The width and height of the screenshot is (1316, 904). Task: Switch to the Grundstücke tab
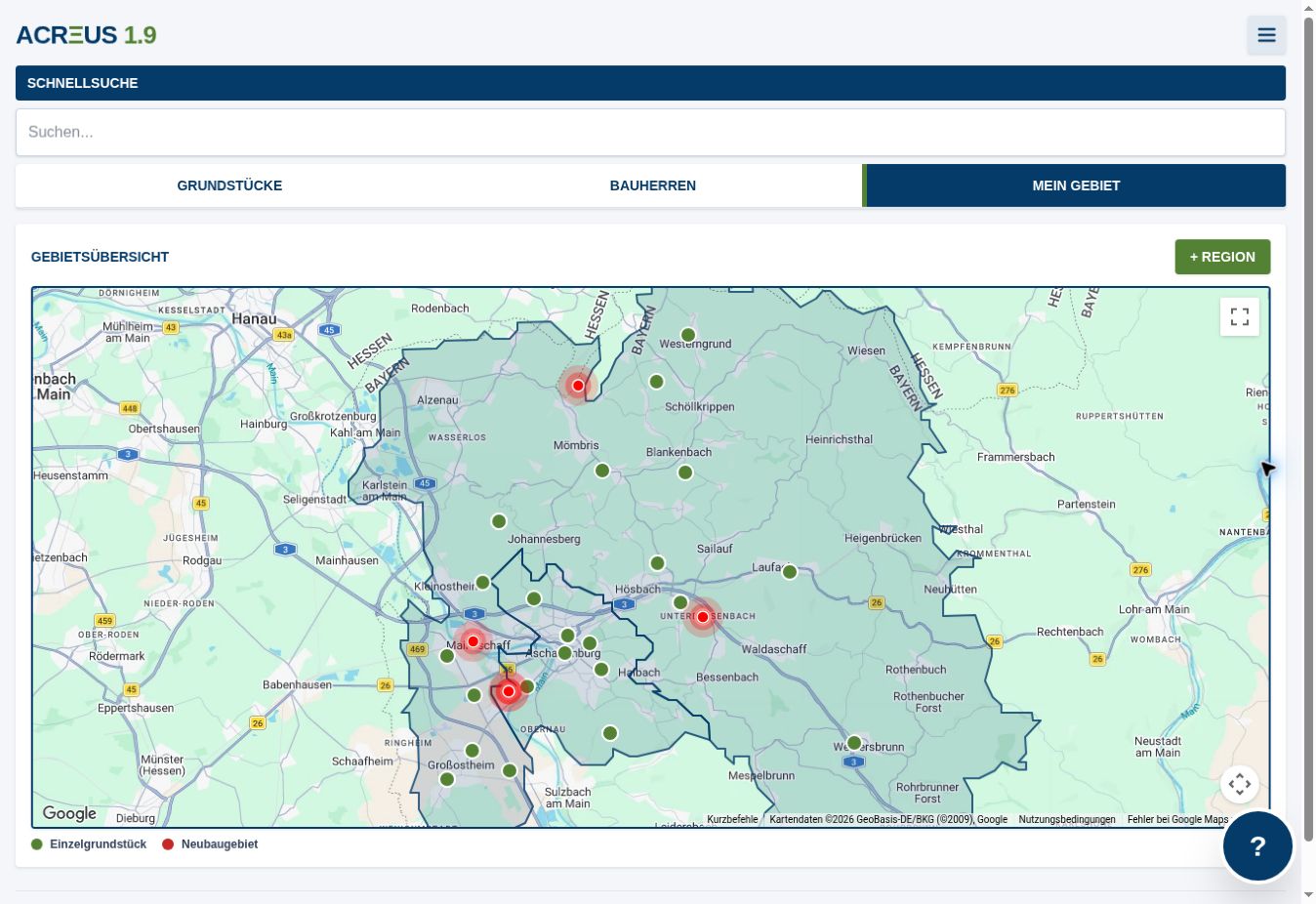(x=229, y=185)
